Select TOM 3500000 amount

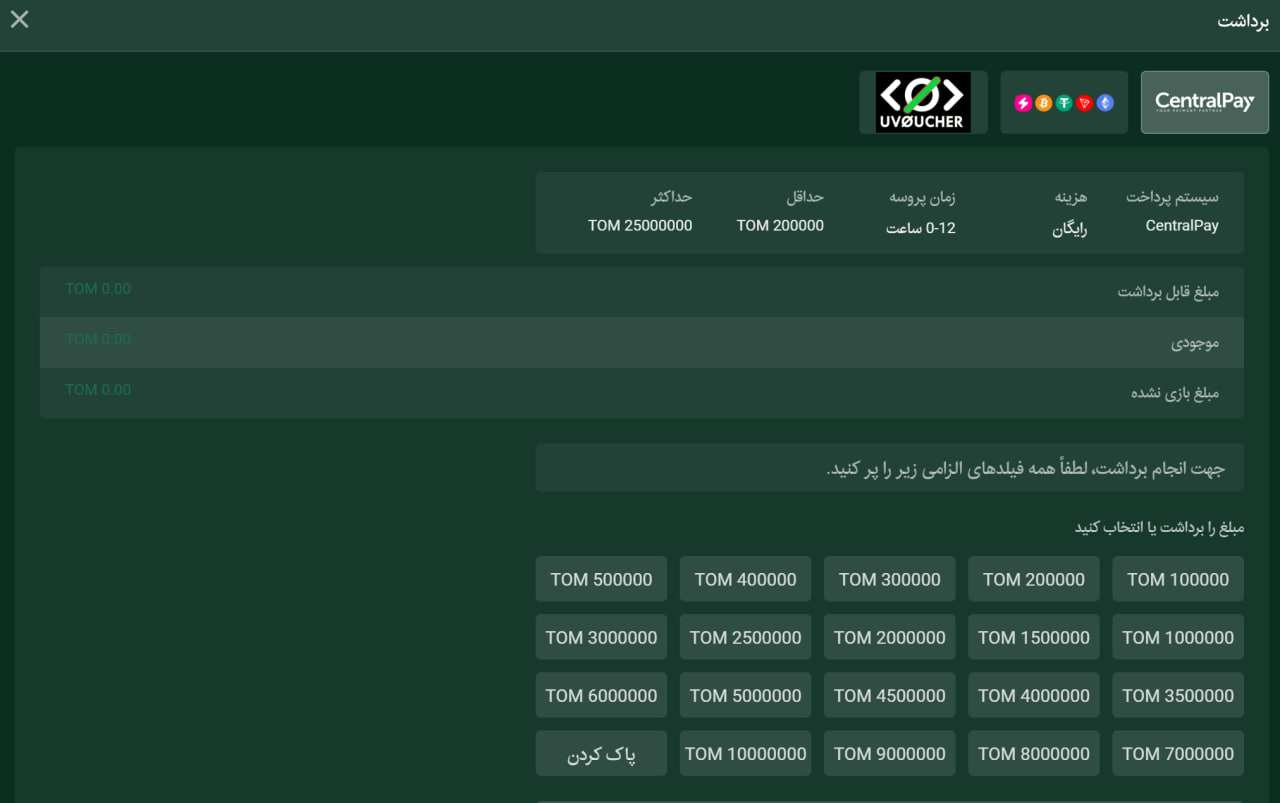1178,695
